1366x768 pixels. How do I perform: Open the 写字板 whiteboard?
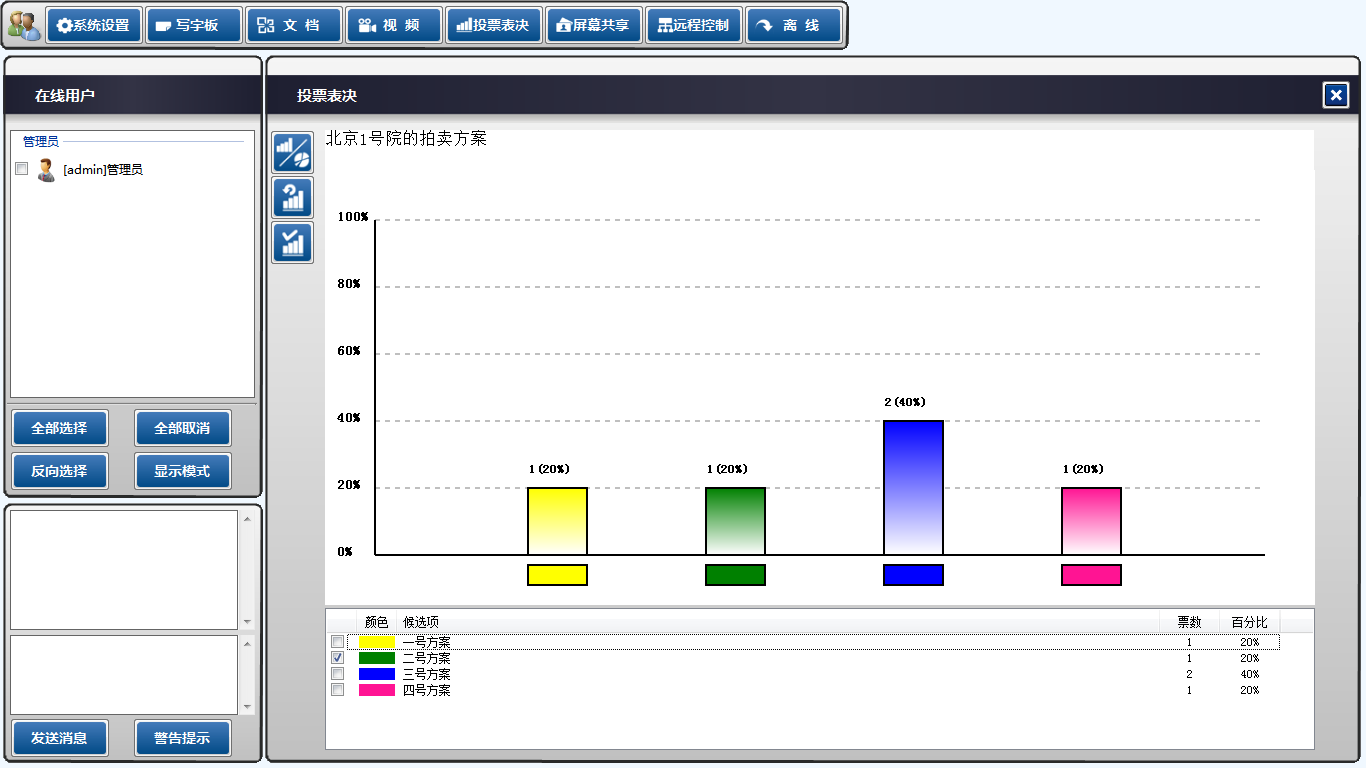point(194,25)
